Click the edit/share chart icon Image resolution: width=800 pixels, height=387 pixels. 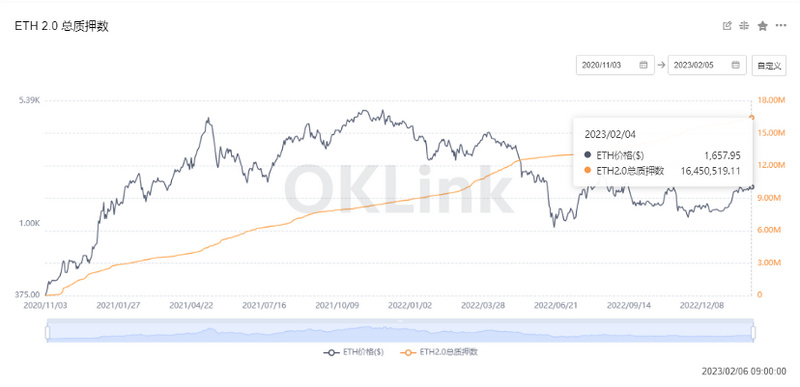[x=728, y=26]
